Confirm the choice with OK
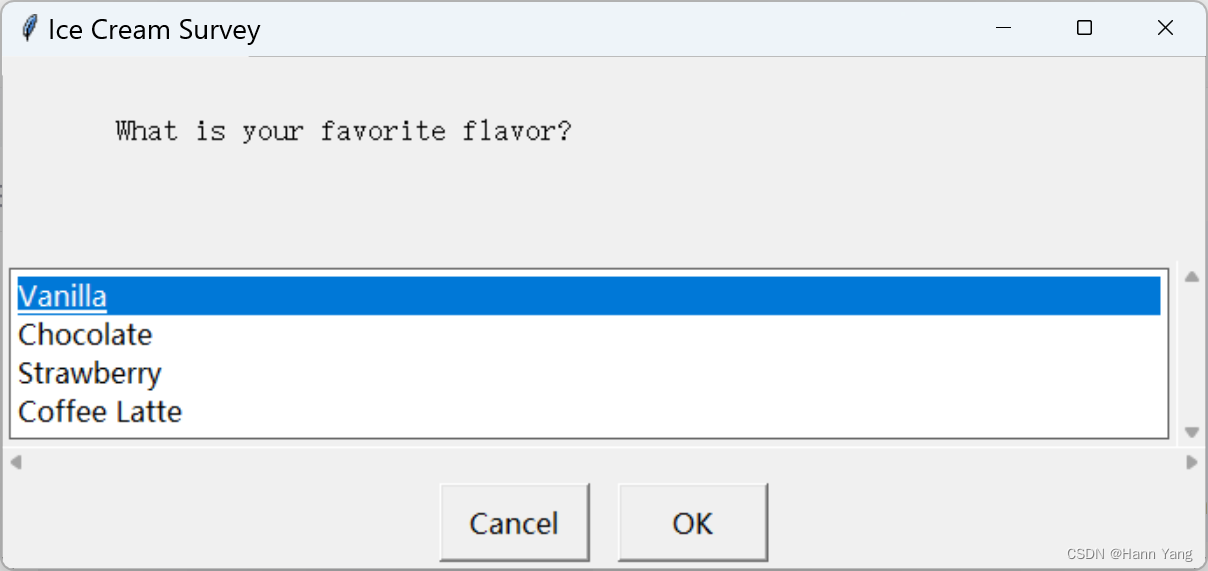Image resolution: width=1208 pixels, height=571 pixels. tap(693, 523)
